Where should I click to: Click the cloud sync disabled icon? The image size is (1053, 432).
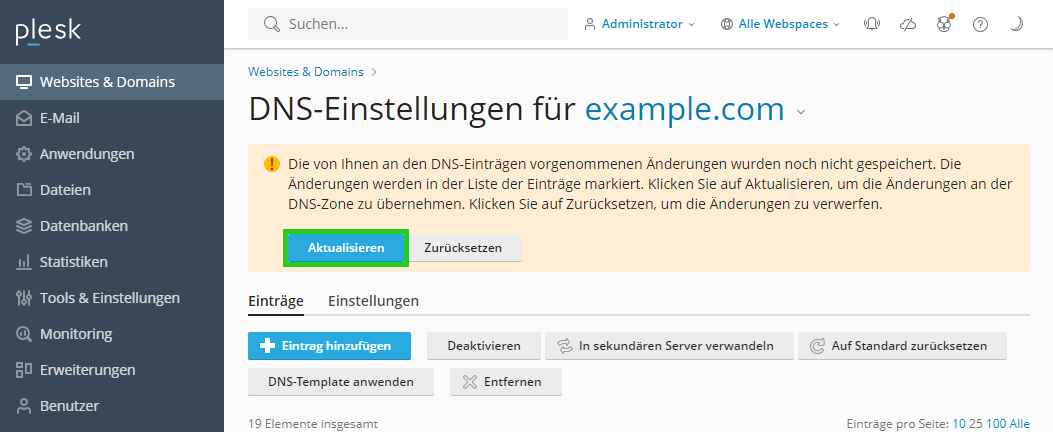(908, 24)
